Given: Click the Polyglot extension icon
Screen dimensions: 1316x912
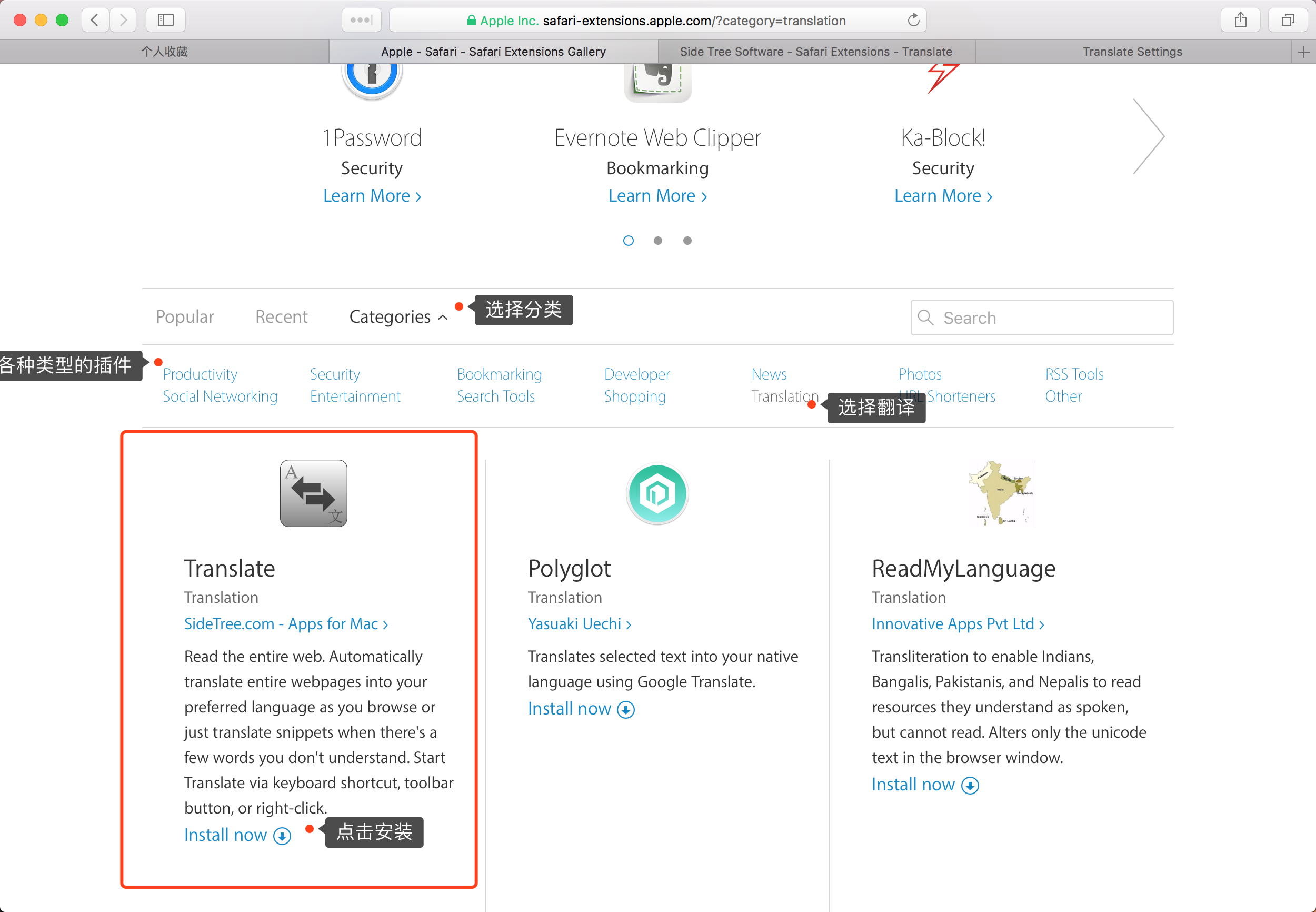Looking at the screenshot, I should click(x=657, y=493).
